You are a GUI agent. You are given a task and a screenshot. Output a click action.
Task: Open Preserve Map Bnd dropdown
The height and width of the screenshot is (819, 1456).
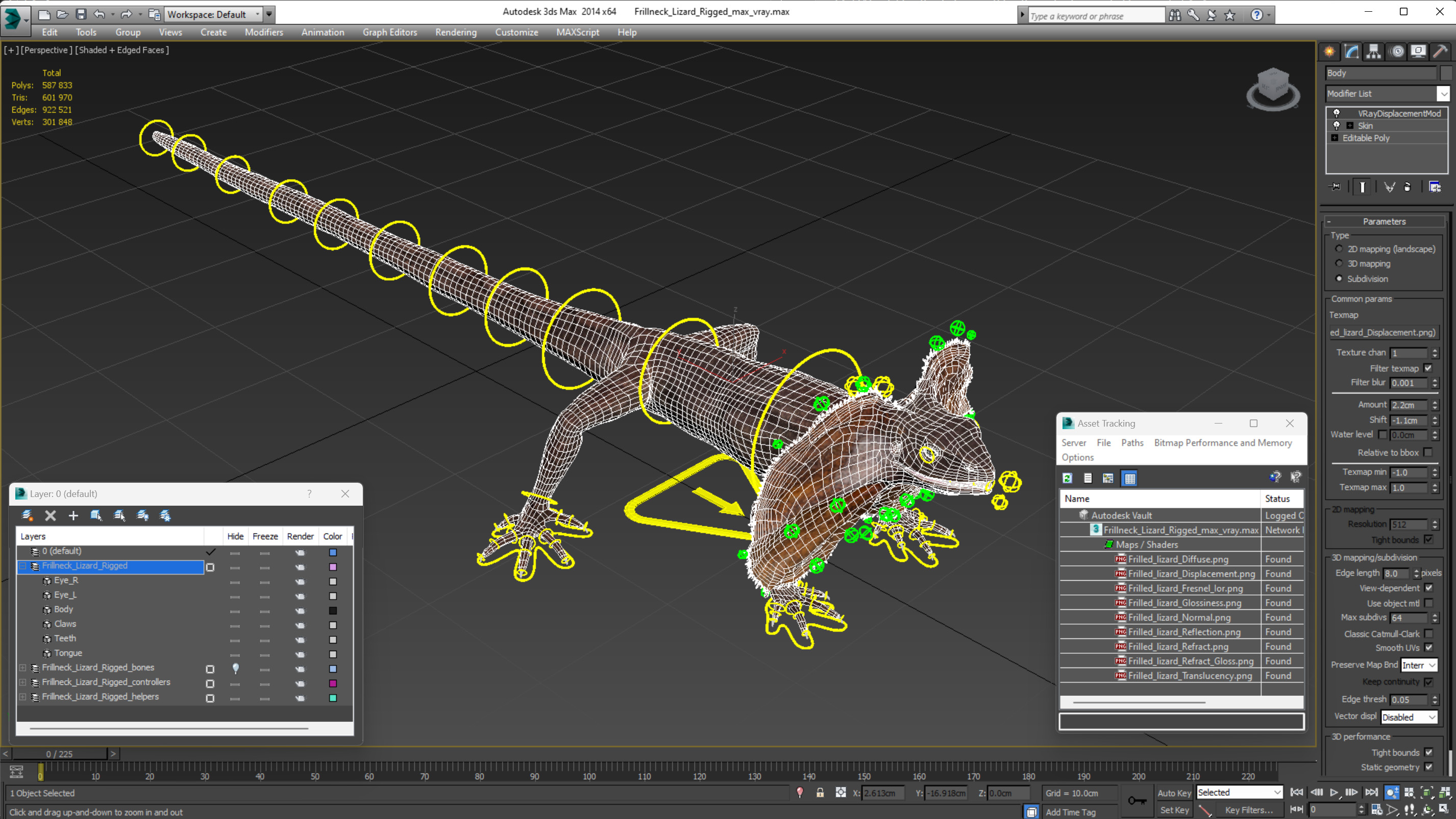point(1419,665)
